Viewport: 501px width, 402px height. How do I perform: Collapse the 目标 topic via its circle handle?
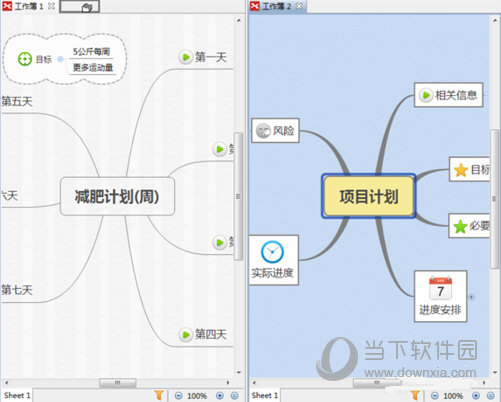tap(60, 59)
